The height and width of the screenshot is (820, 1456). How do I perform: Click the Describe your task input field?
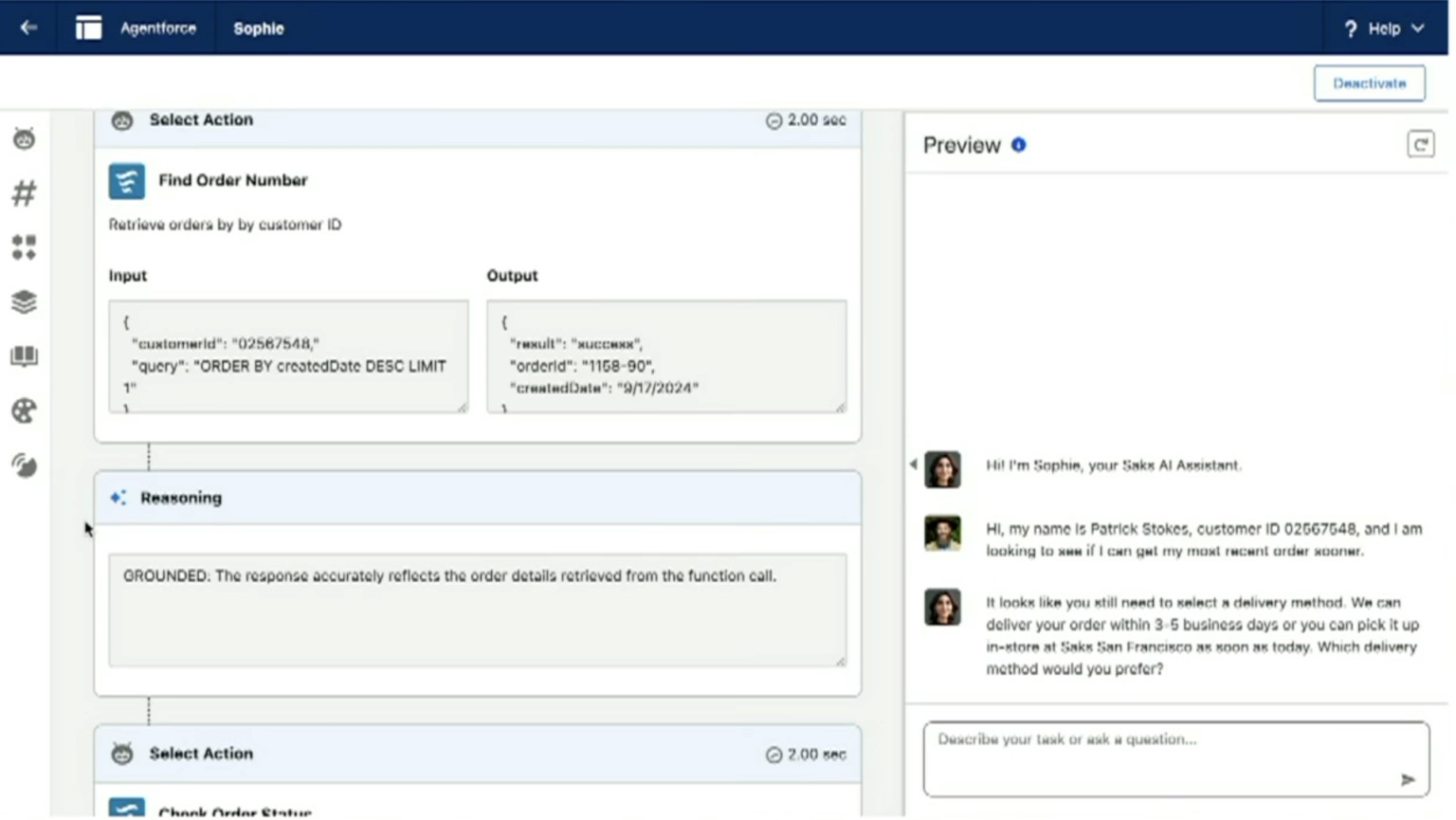[x=1176, y=759]
